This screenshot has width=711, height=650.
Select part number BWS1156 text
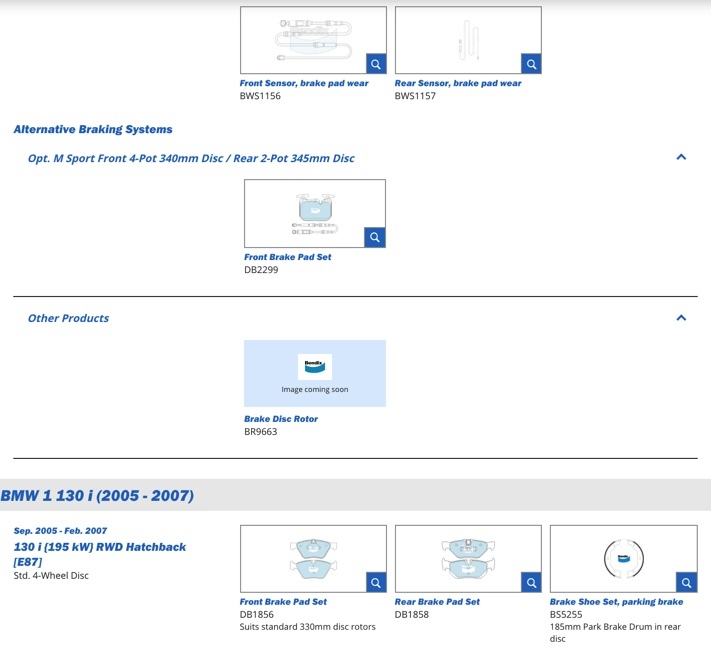coord(260,96)
